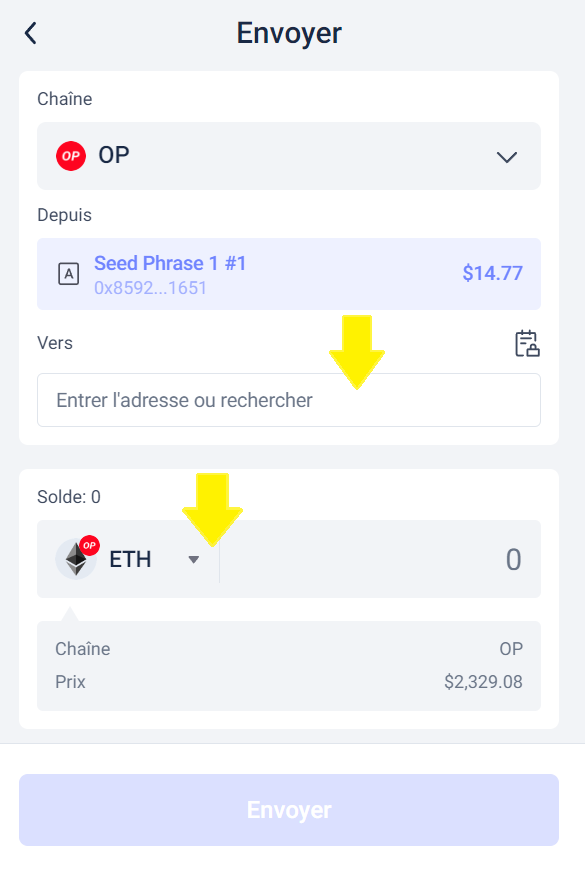Open the ETH dropdown arrow to change tokens
The height and width of the screenshot is (875, 585).
click(x=195, y=561)
